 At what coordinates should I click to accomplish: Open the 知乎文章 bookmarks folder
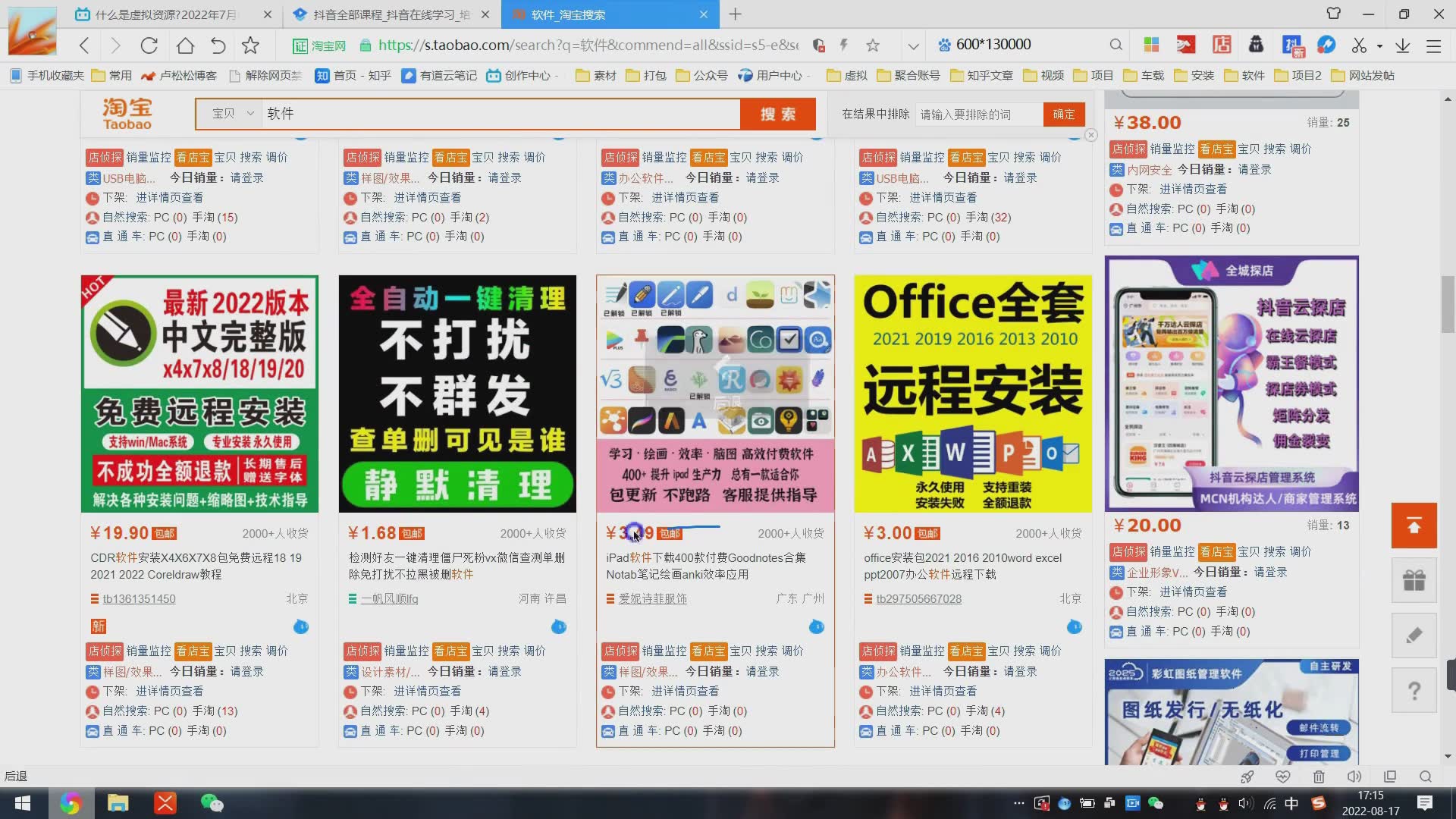[x=981, y=75]
